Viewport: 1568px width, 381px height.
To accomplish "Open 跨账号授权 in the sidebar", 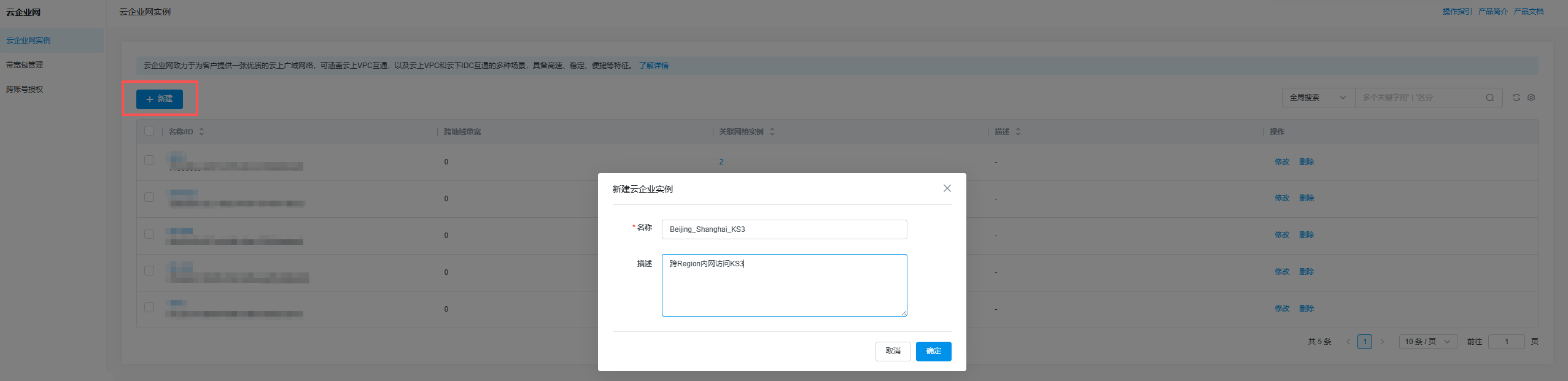I will tap(25, 90).
